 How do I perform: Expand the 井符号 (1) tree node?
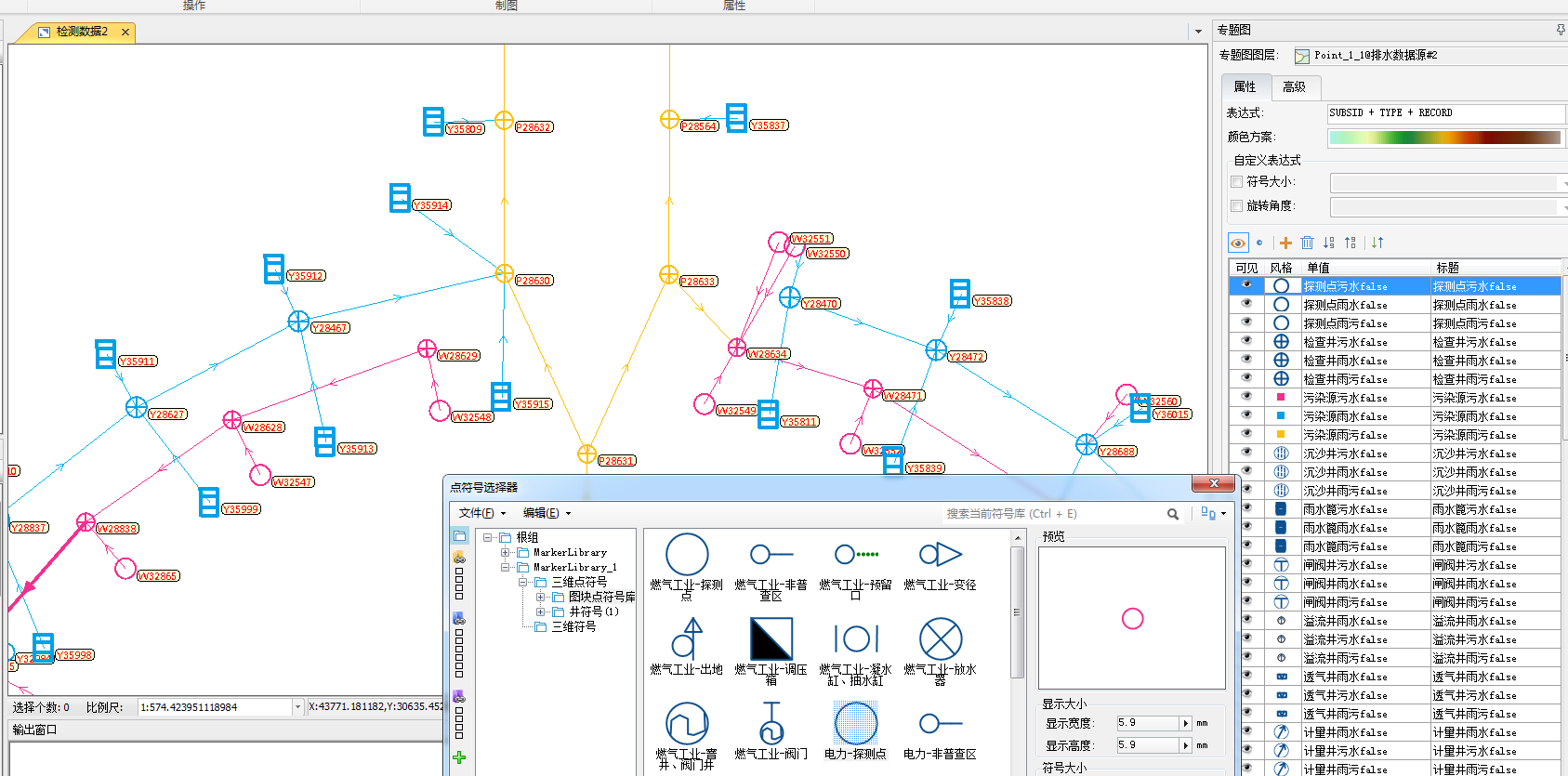(540, 612)
